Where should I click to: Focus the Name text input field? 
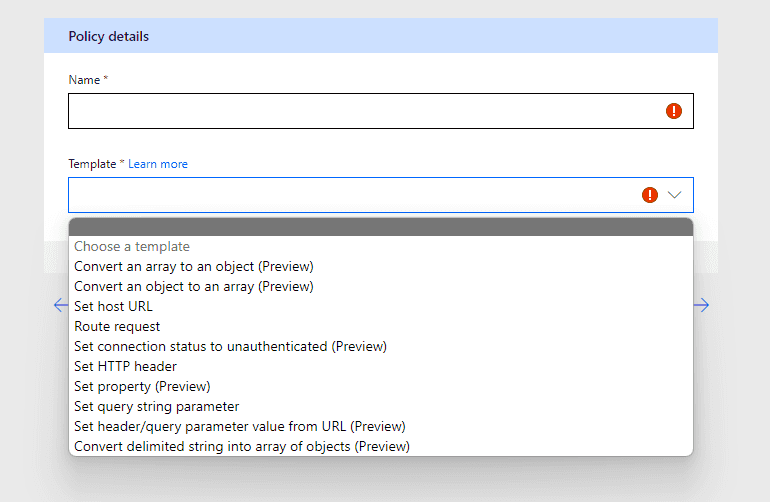click(381, 111)
